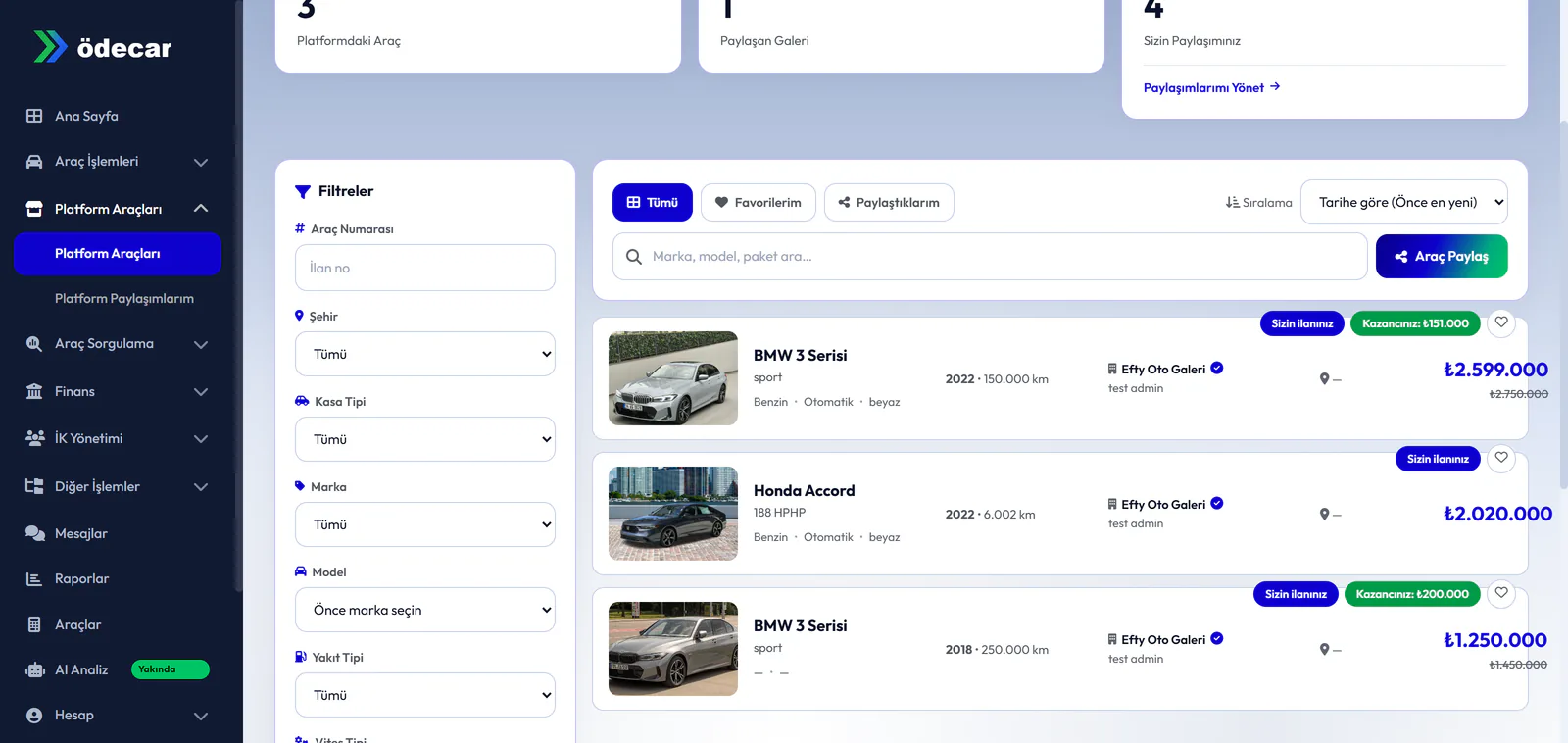Click the Finans bank icon
Image resolution: width=1568 pixels, height=743 pixels.
(34, 391)
